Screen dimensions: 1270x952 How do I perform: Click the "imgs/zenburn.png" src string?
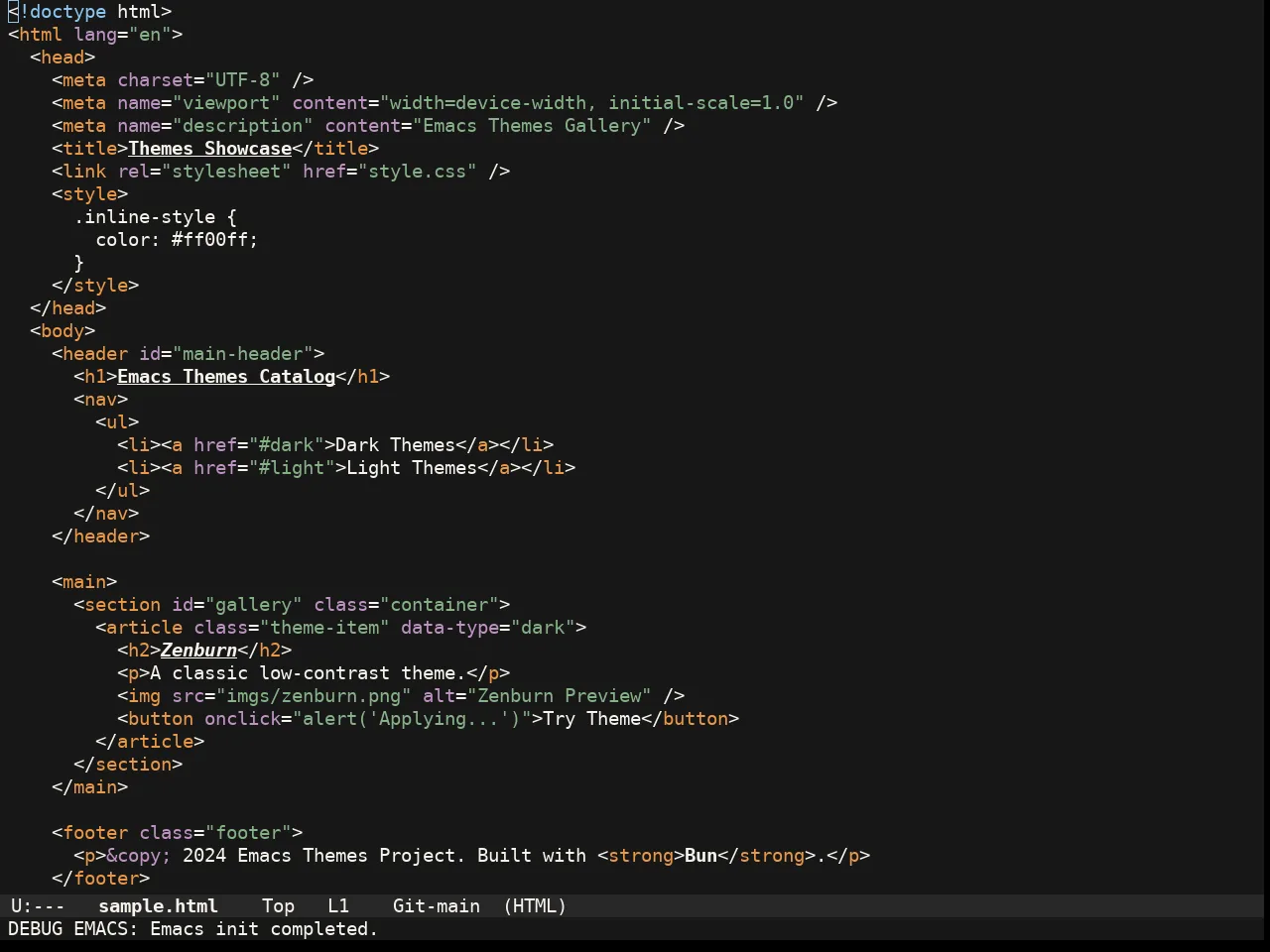point(314,696)
